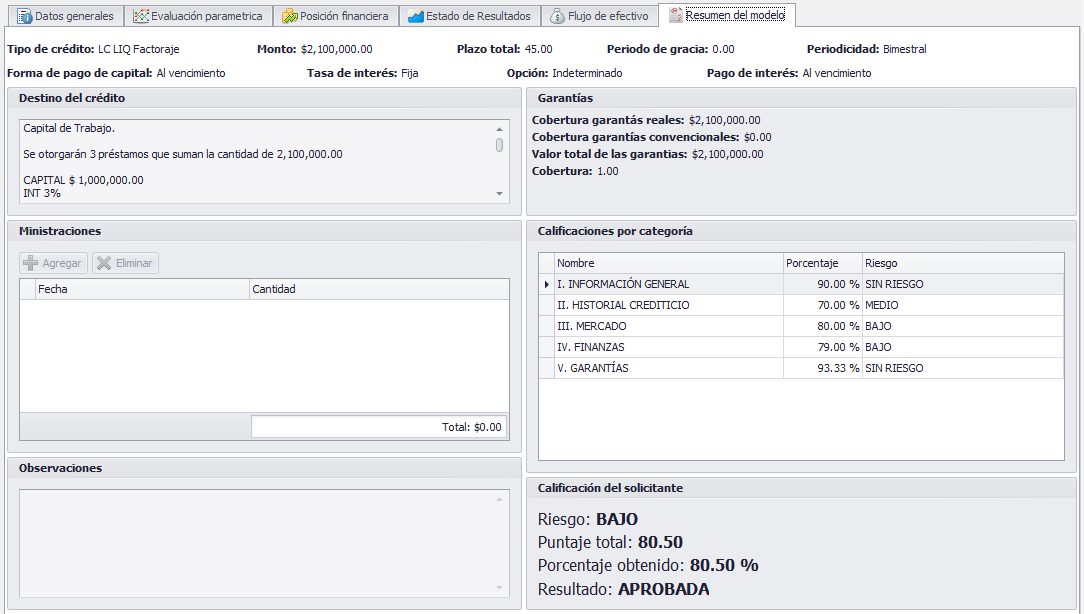Image resolution: width=1084 pixels, height=614 pixels.
Task: Click the 90.00 % percentage cell
Action: click(823, 284)
